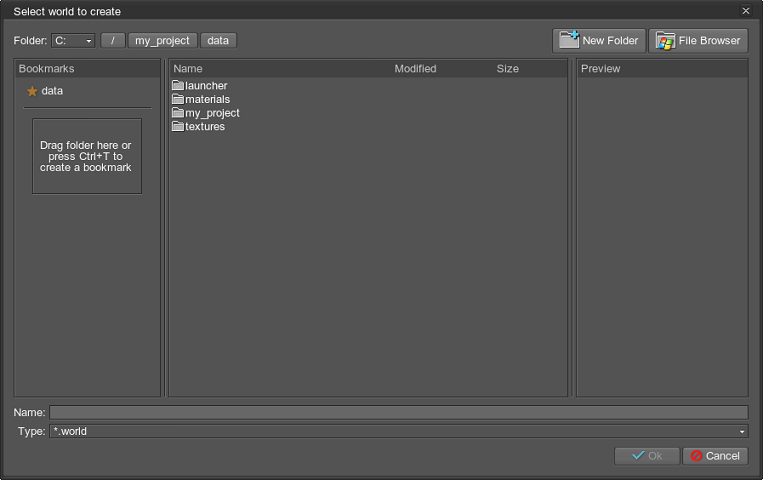Click the launcher folder icon

(x=178, y=86)
